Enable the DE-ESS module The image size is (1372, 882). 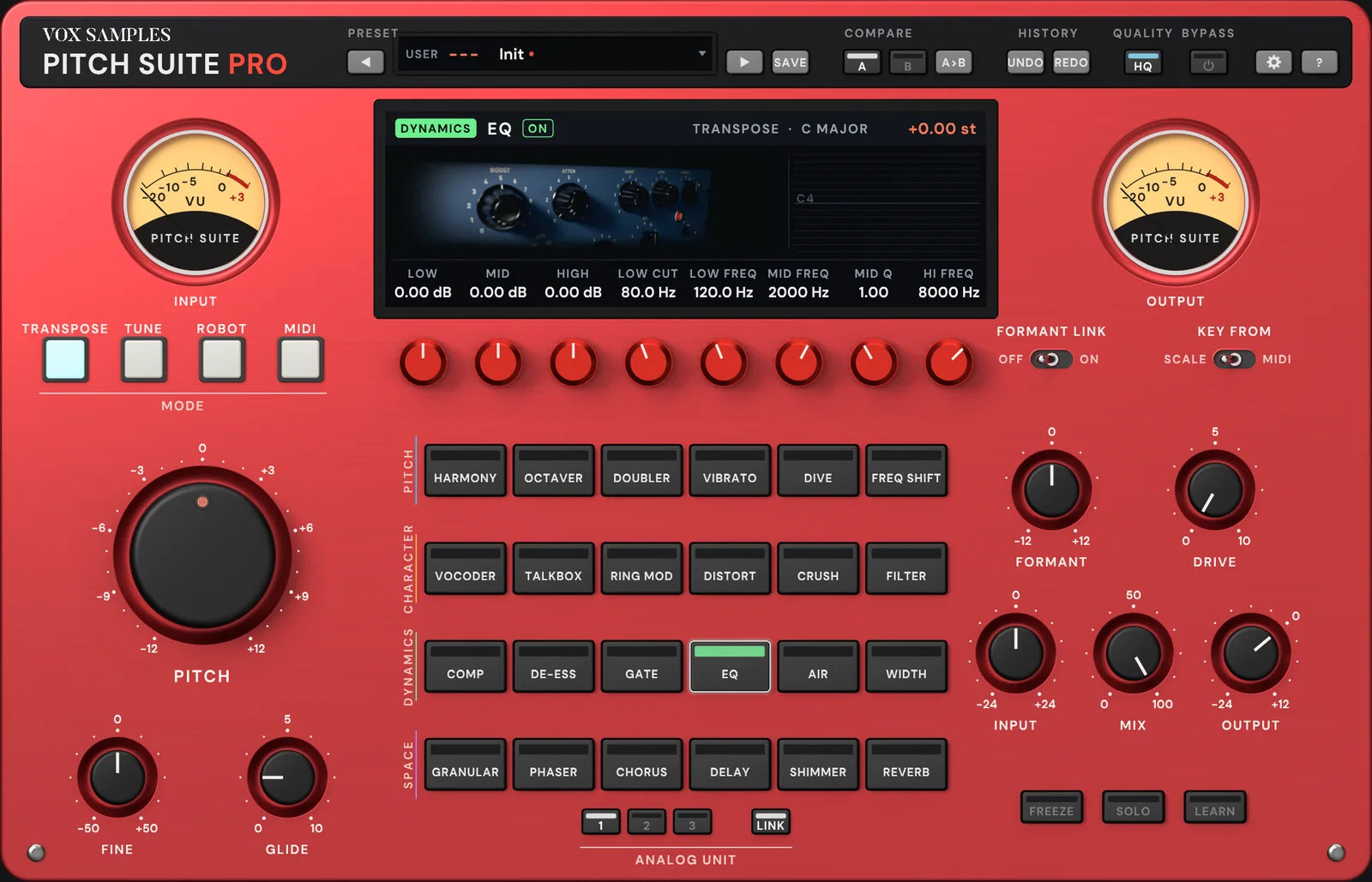click(553, 666)
